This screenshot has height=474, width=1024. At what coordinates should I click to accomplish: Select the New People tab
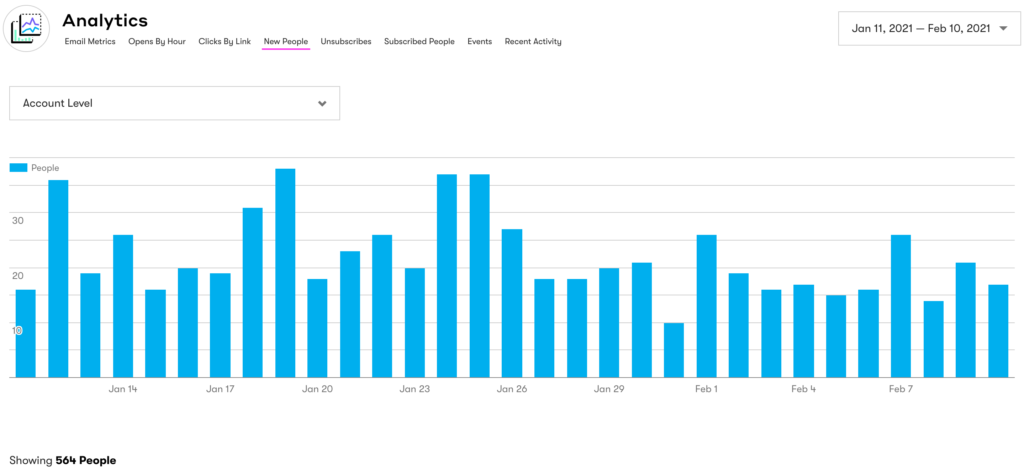tap(286, 42)
